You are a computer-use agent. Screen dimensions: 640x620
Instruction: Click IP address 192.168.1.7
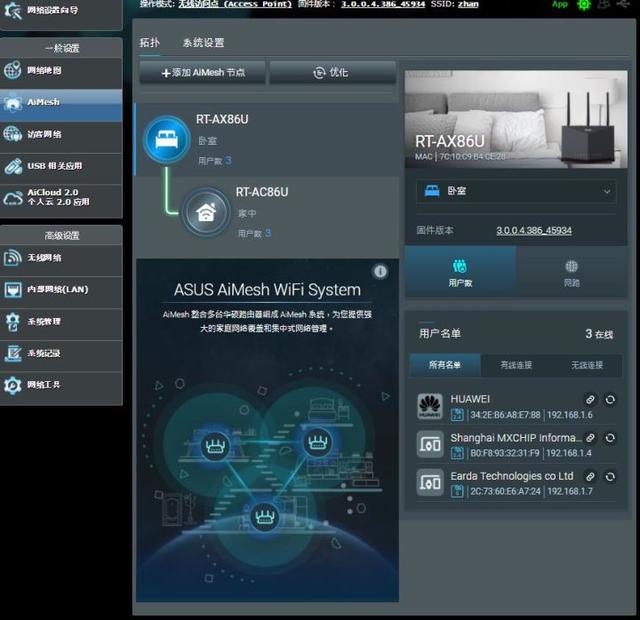pyautogui.click(x=570, y=491)
